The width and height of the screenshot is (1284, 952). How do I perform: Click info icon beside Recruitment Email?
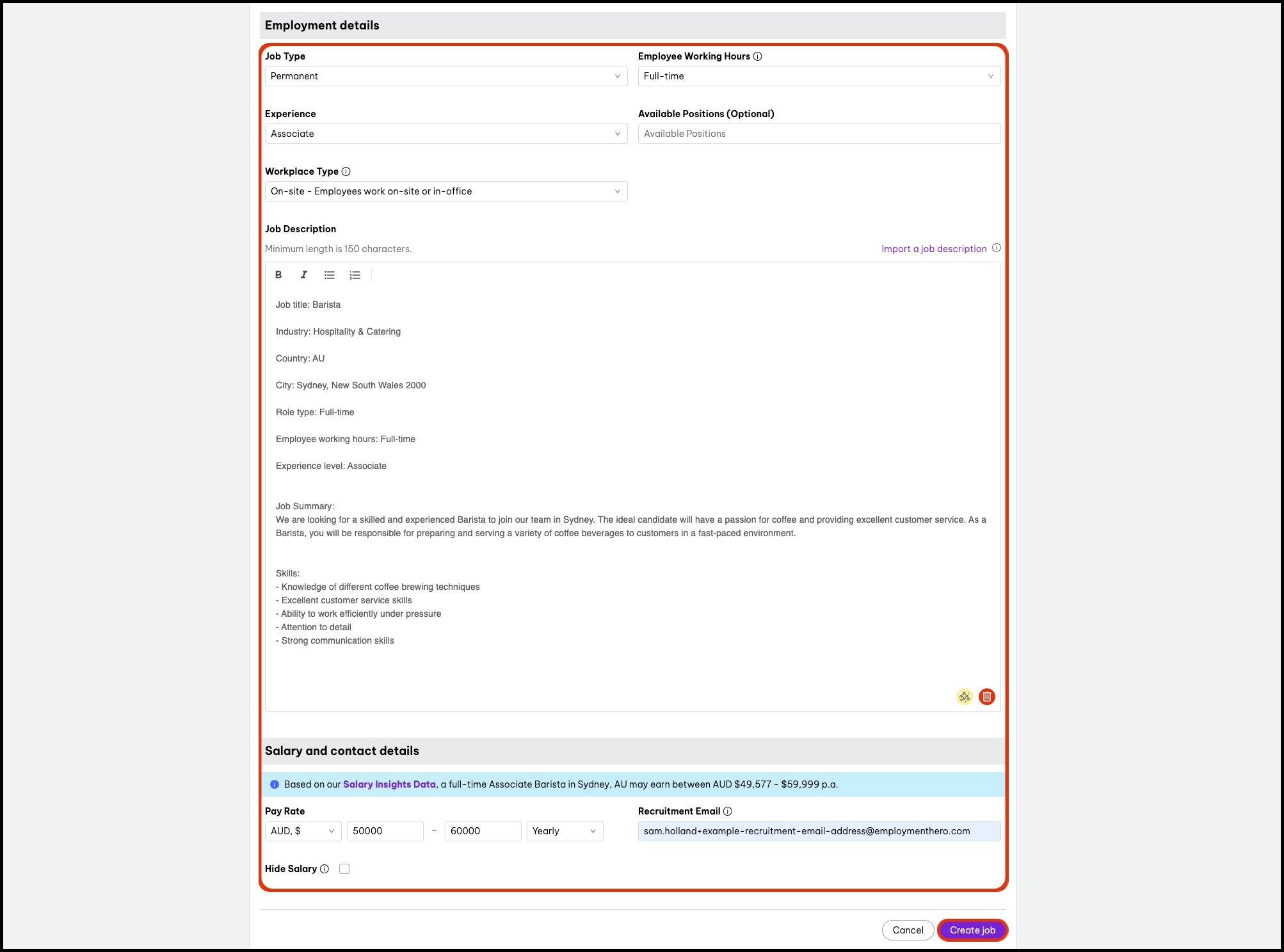tap(728, 811)
